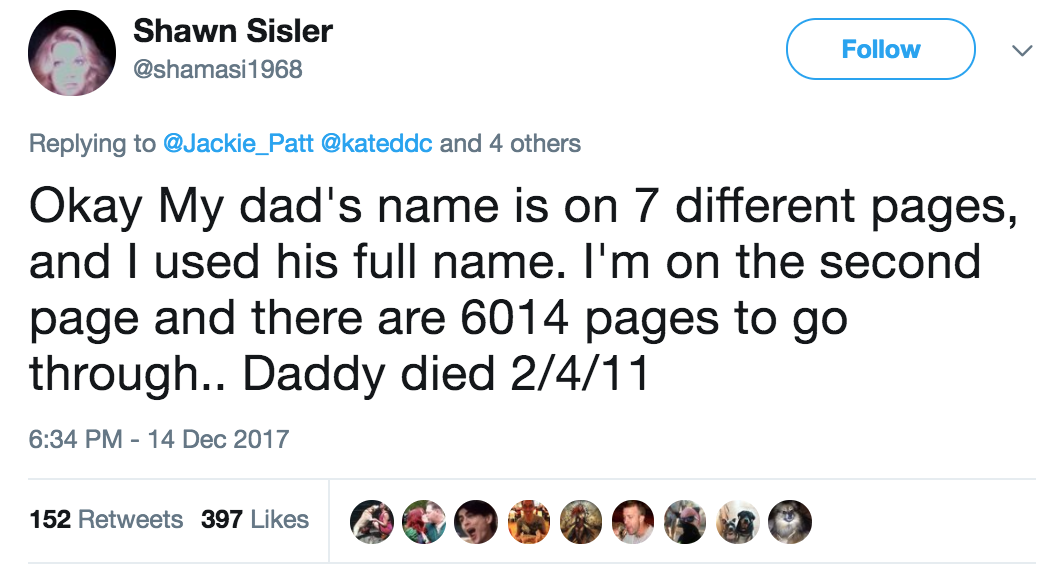
Task: Click the liker avatar of a shouting dark-haired person
Action: point(476,520)
